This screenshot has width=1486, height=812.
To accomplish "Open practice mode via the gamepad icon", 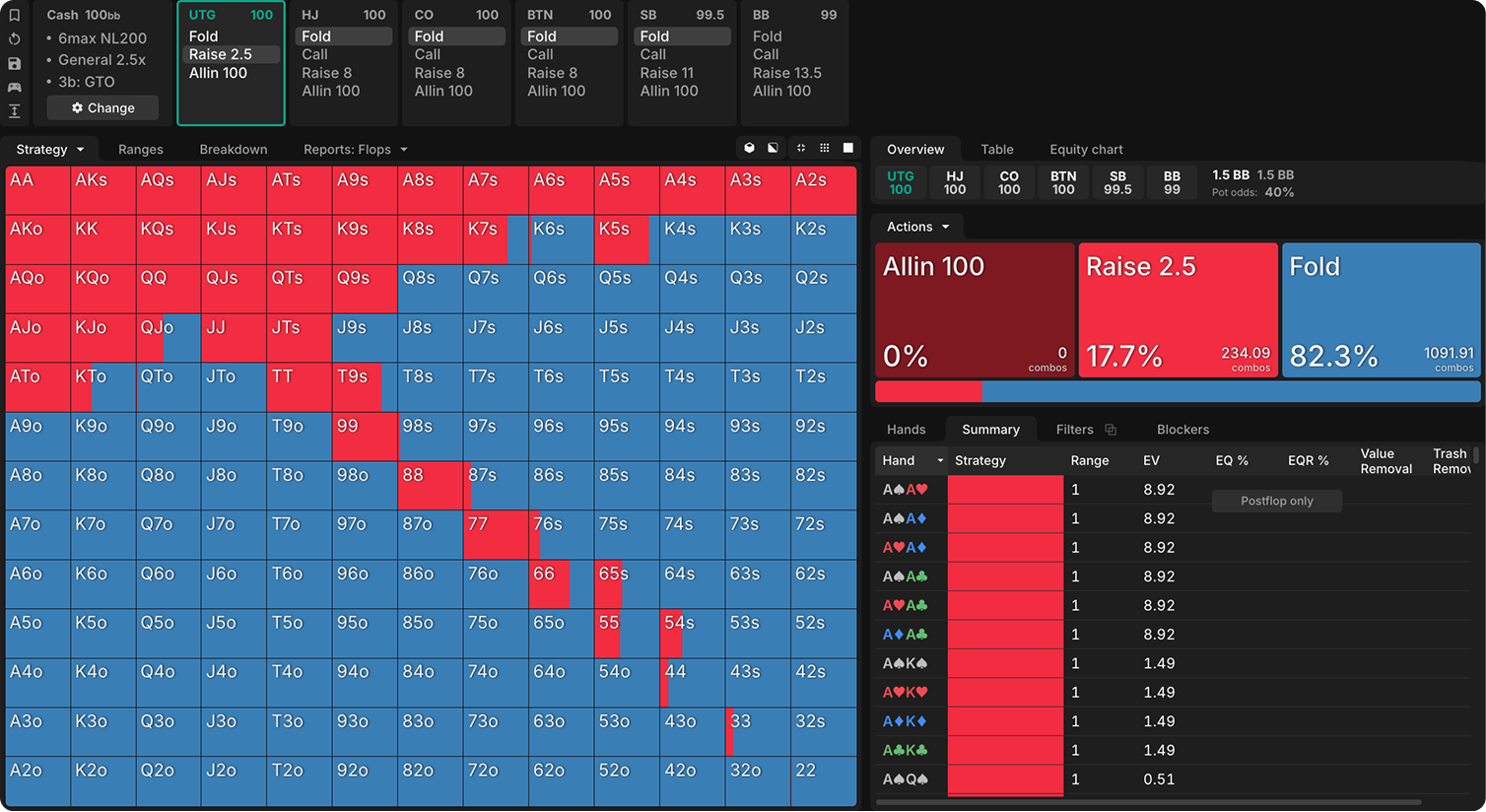I will [x=14, y=88].
